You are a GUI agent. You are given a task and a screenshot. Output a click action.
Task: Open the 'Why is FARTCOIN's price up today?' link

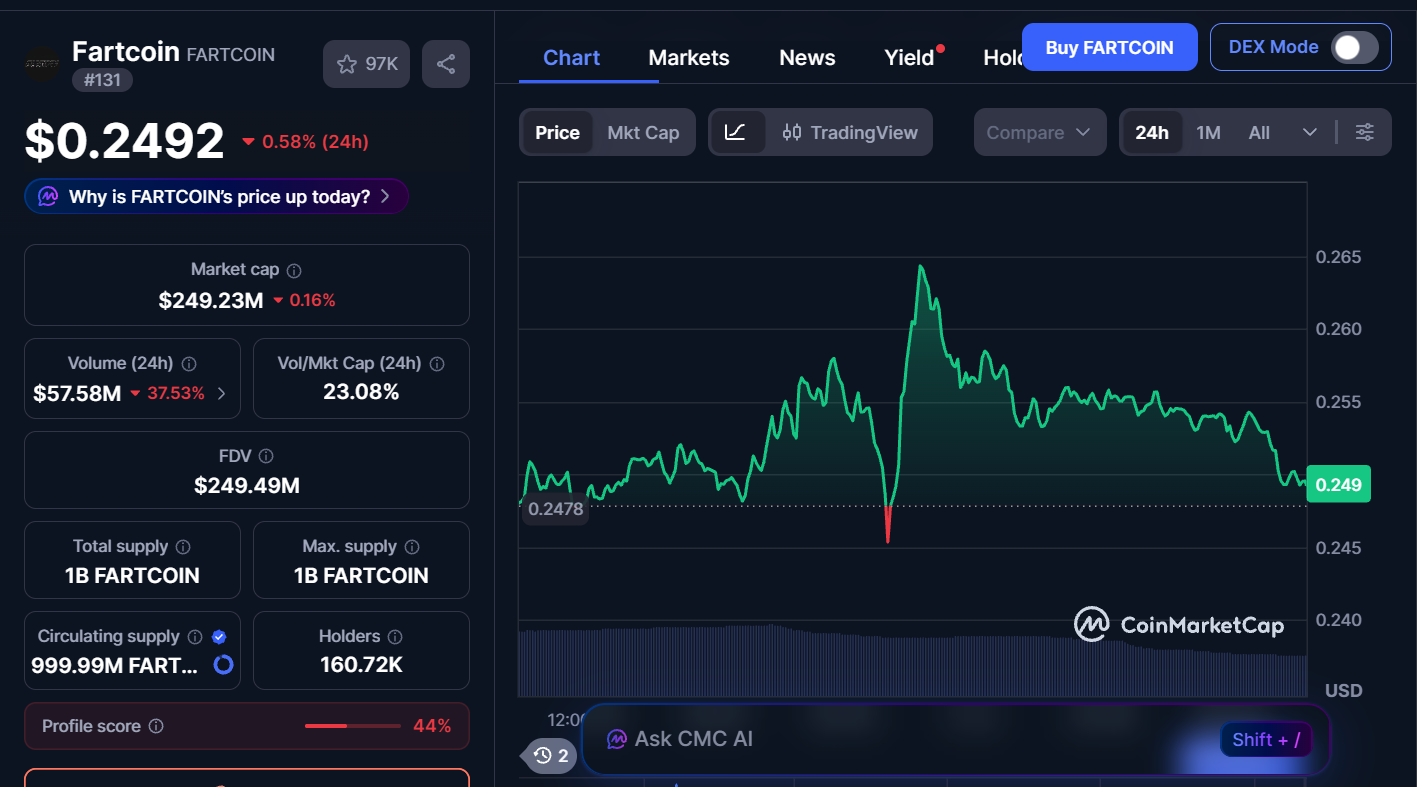(216, 196)
